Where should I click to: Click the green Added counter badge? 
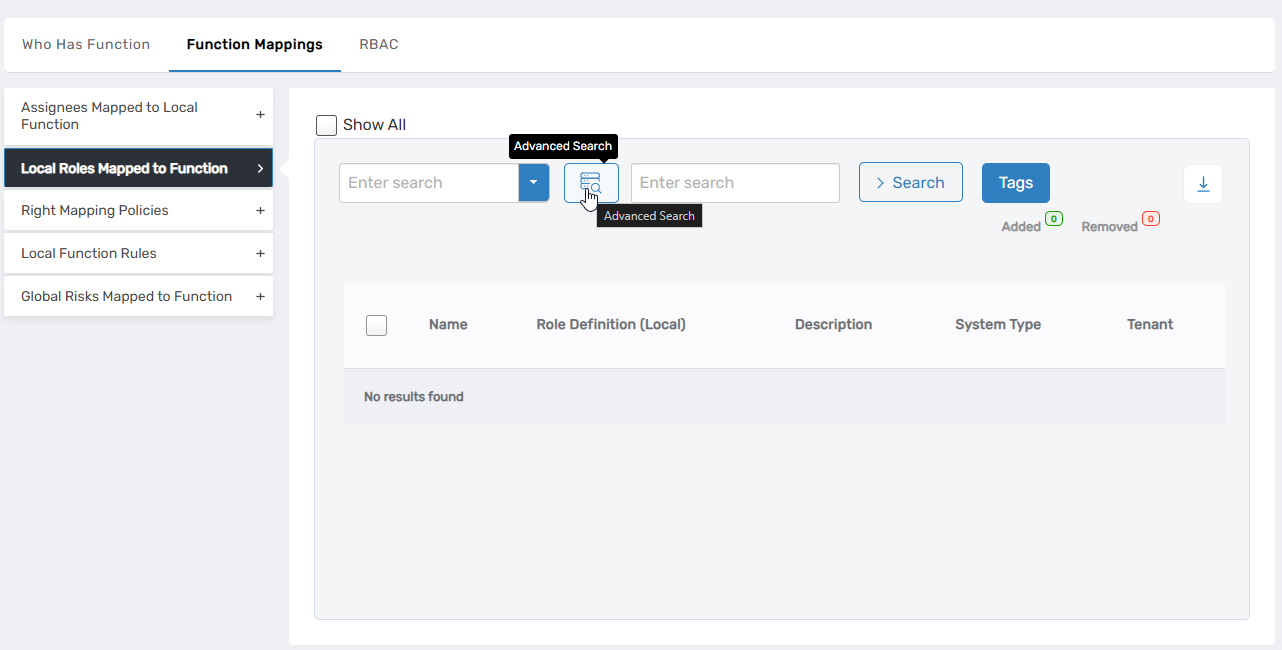[x=1053, y=219]
